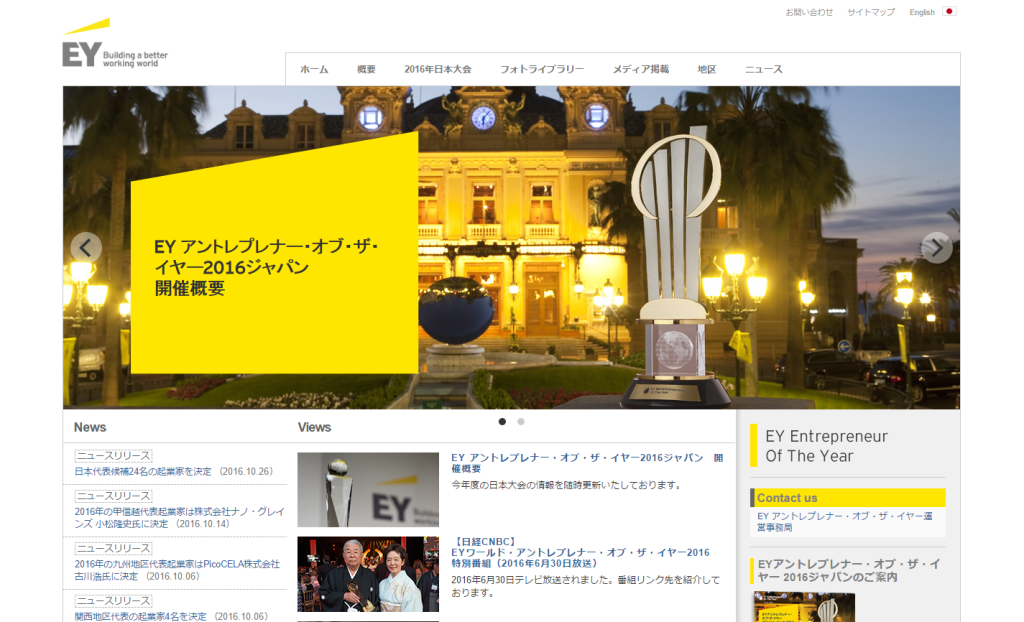Click the Views section heading
The height and width of the screenshot is (622, 1024).
pyautogui.click(x=314, y=427)
